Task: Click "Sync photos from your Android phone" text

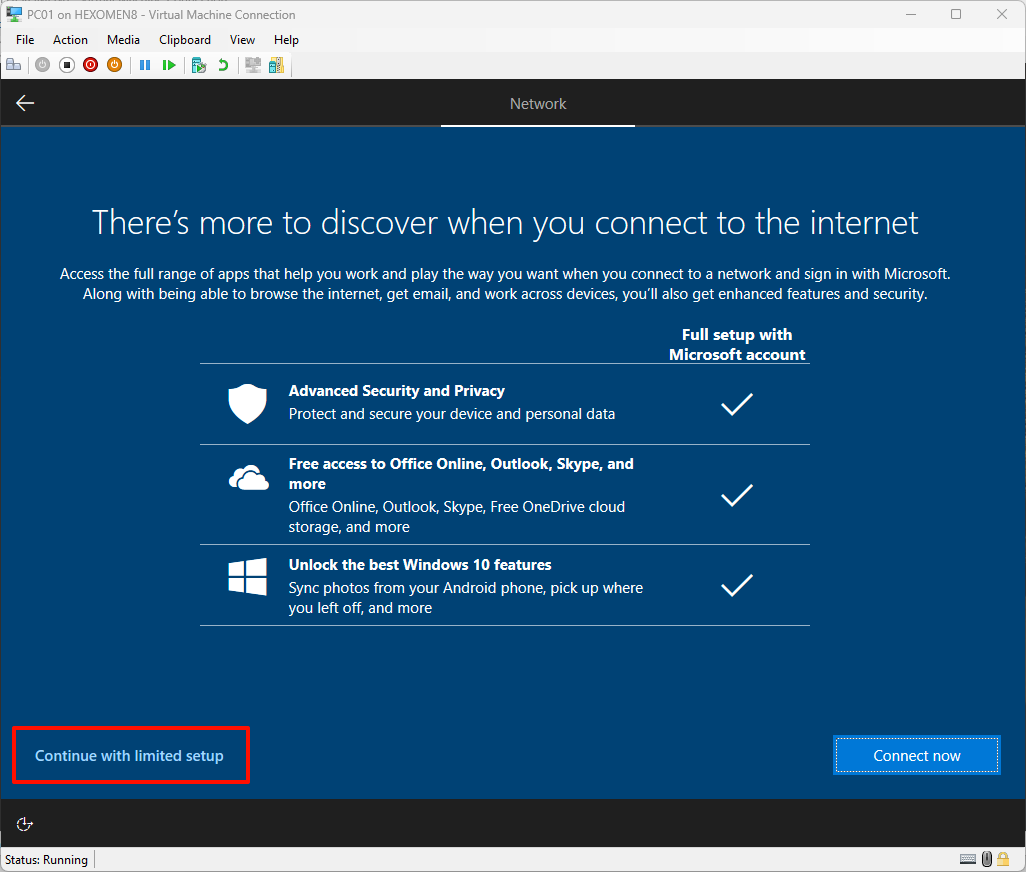Action: [466, 598]
